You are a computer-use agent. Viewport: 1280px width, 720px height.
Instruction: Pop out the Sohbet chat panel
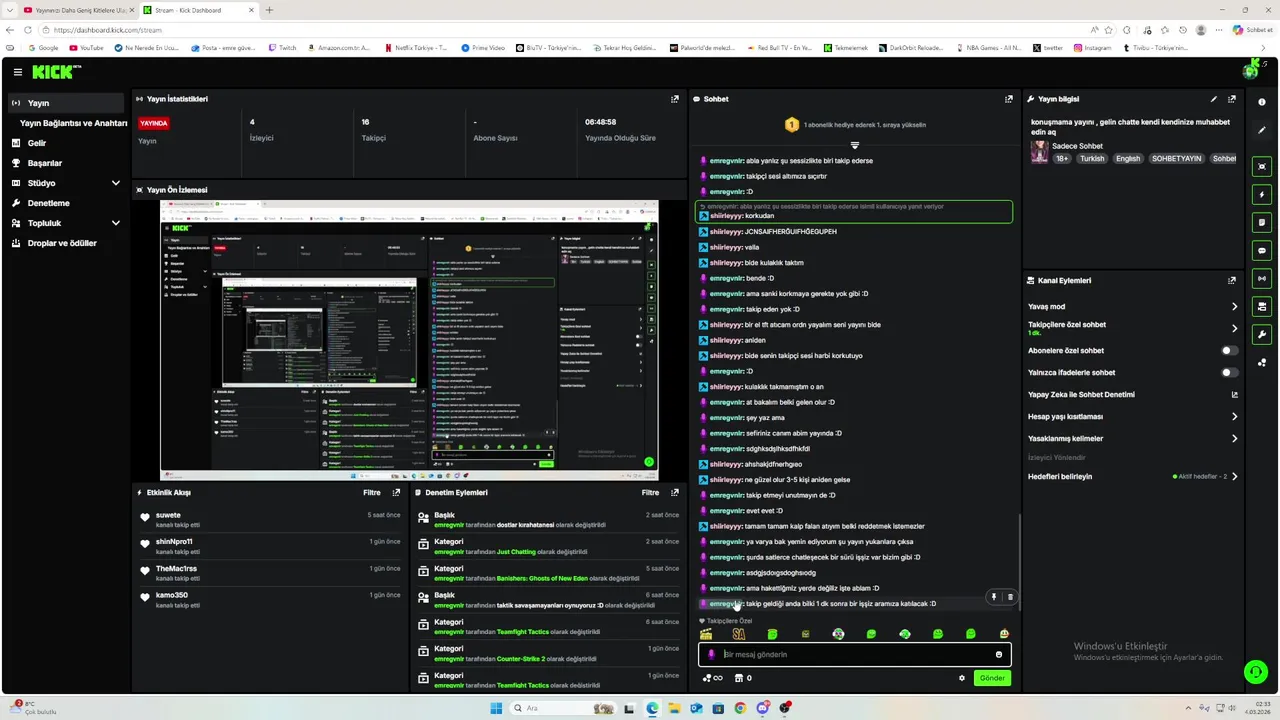(1008, 99)
